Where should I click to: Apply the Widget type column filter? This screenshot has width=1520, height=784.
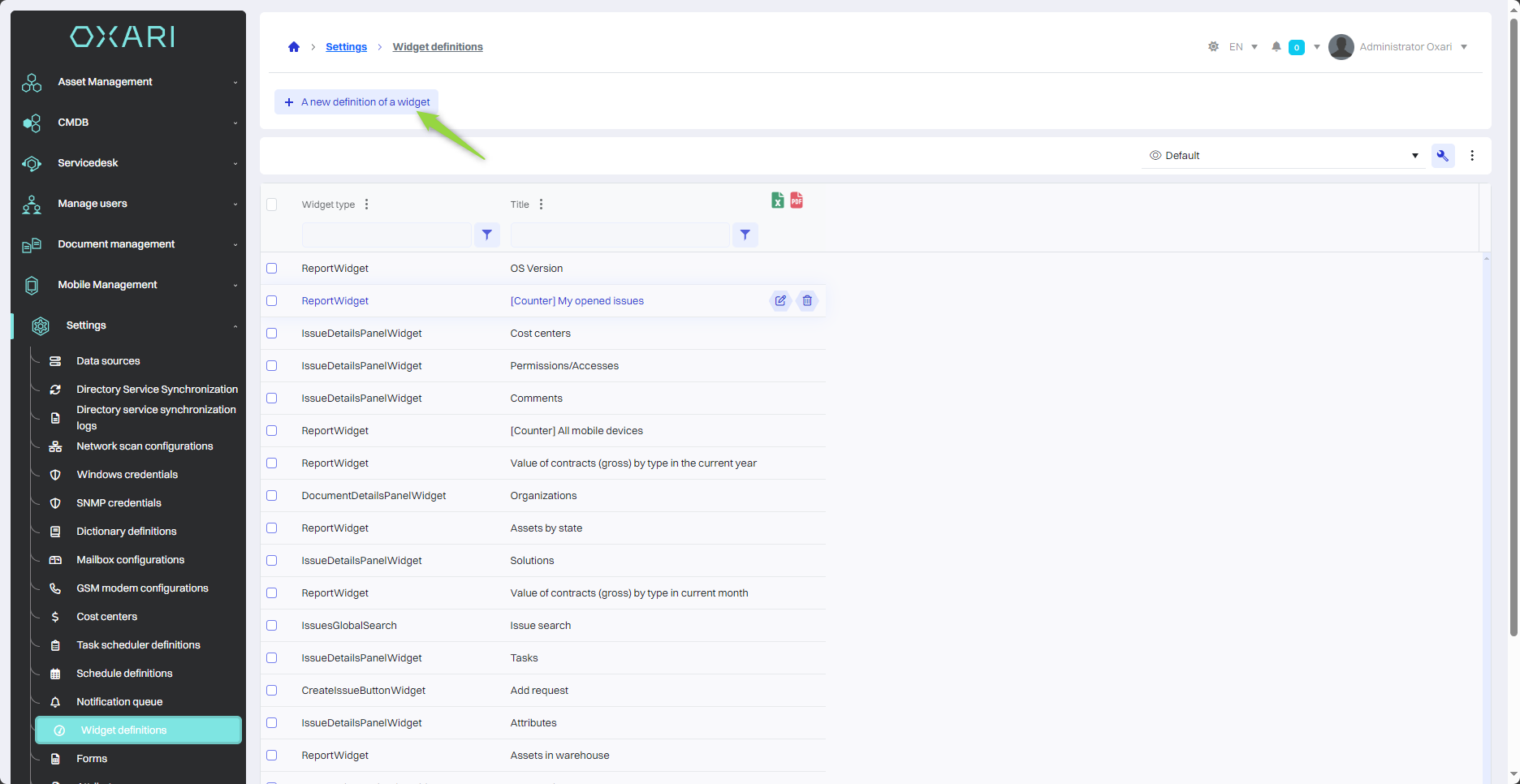(486, 235)
